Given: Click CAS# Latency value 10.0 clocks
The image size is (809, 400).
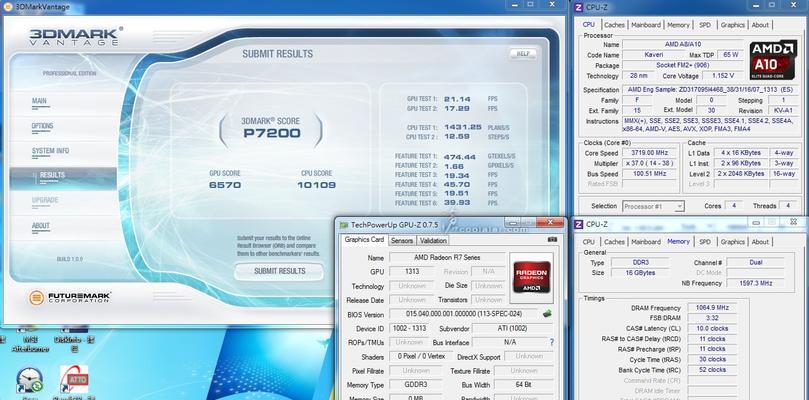Looking at the screenshot, I should (712, 328).
